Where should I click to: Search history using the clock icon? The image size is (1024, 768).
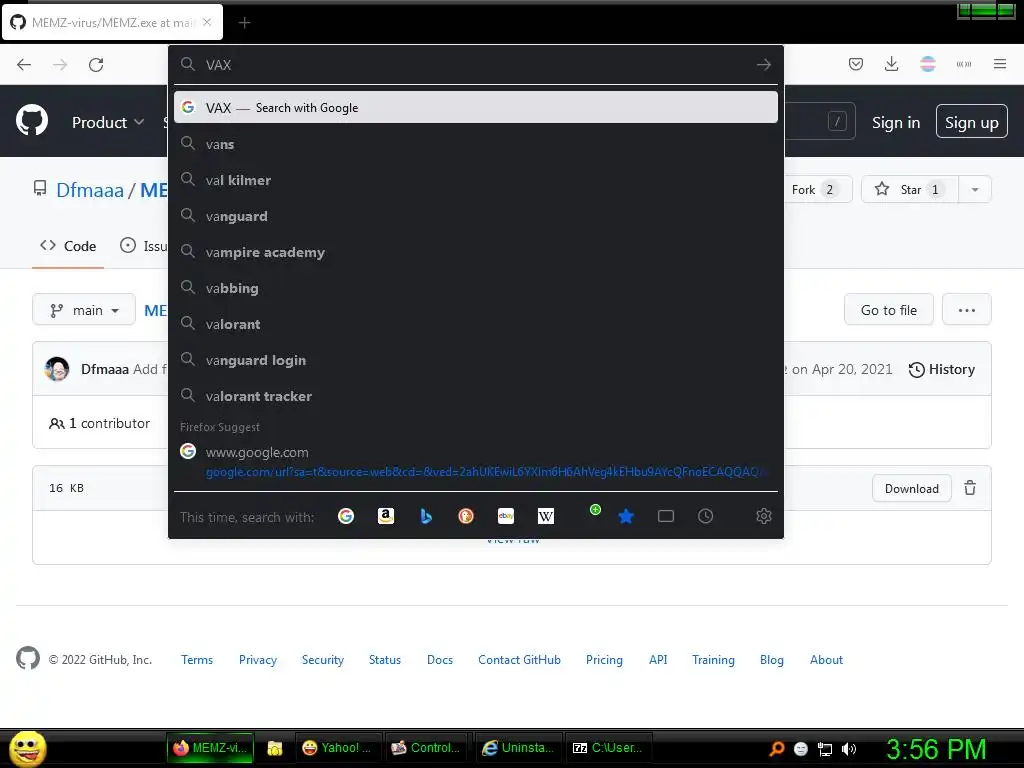pos(705,516)
